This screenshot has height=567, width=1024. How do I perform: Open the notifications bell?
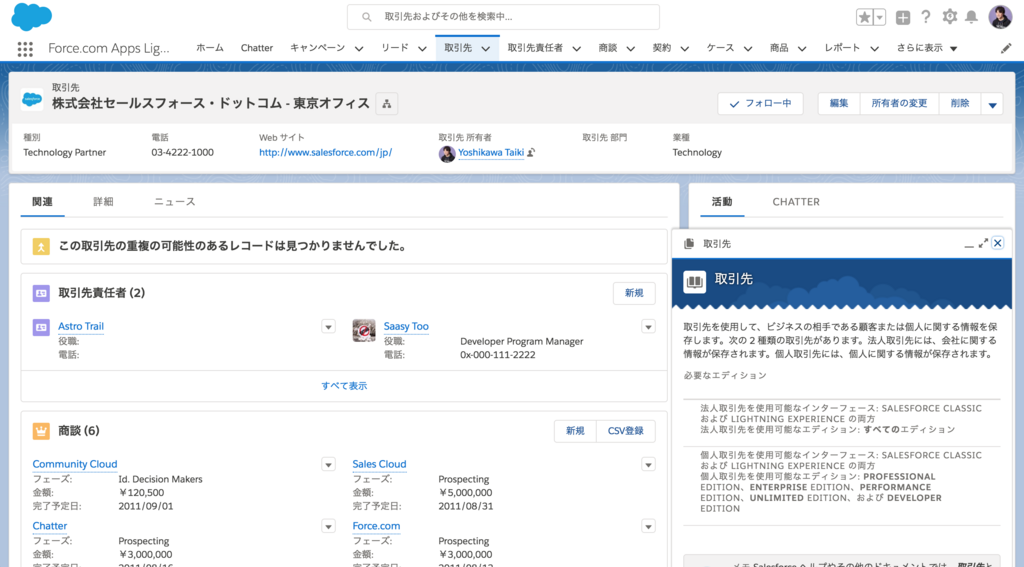(x=972, y=17)
